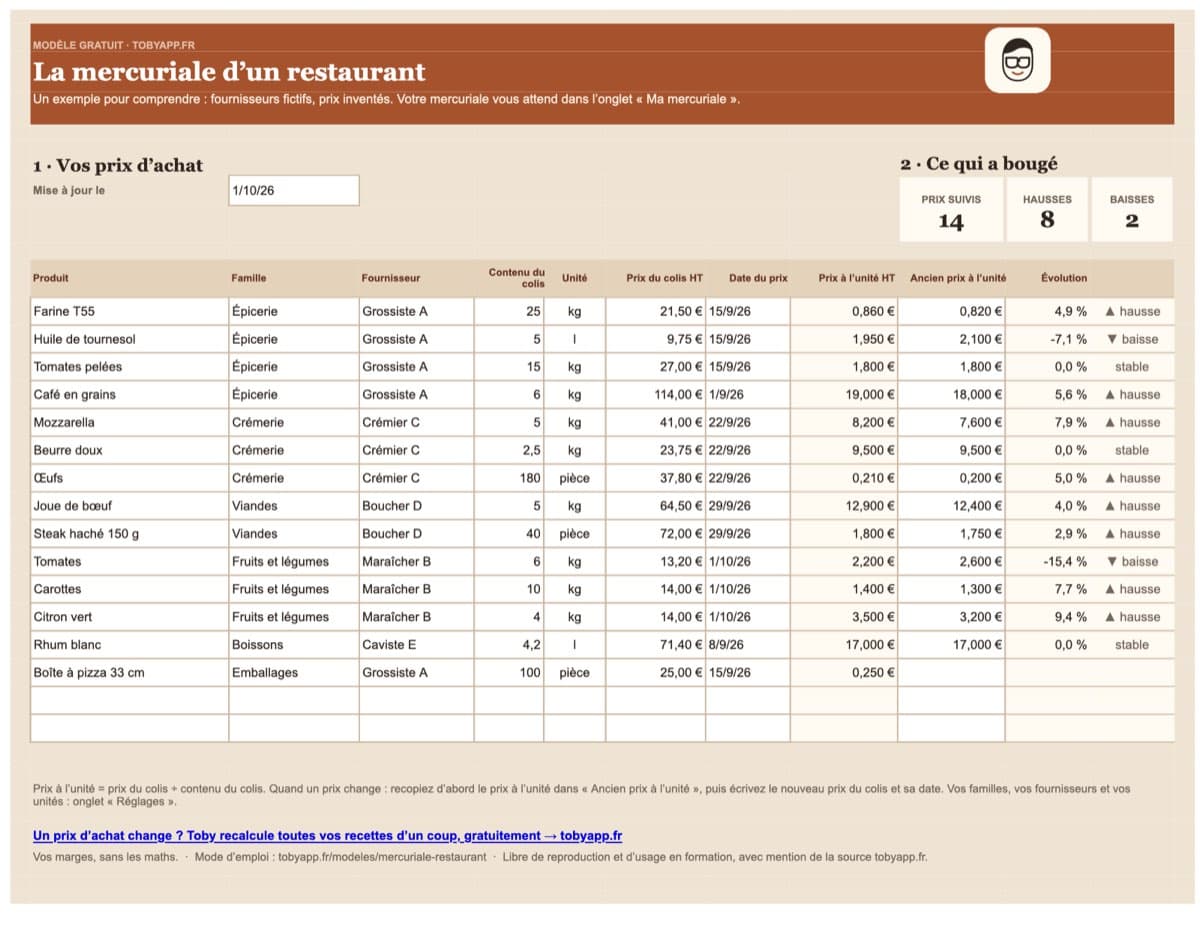This screenshot has width=1200, height=931.
Task: Click the 'Baisses' 2 counter
Action: (x=1132, y=210)
